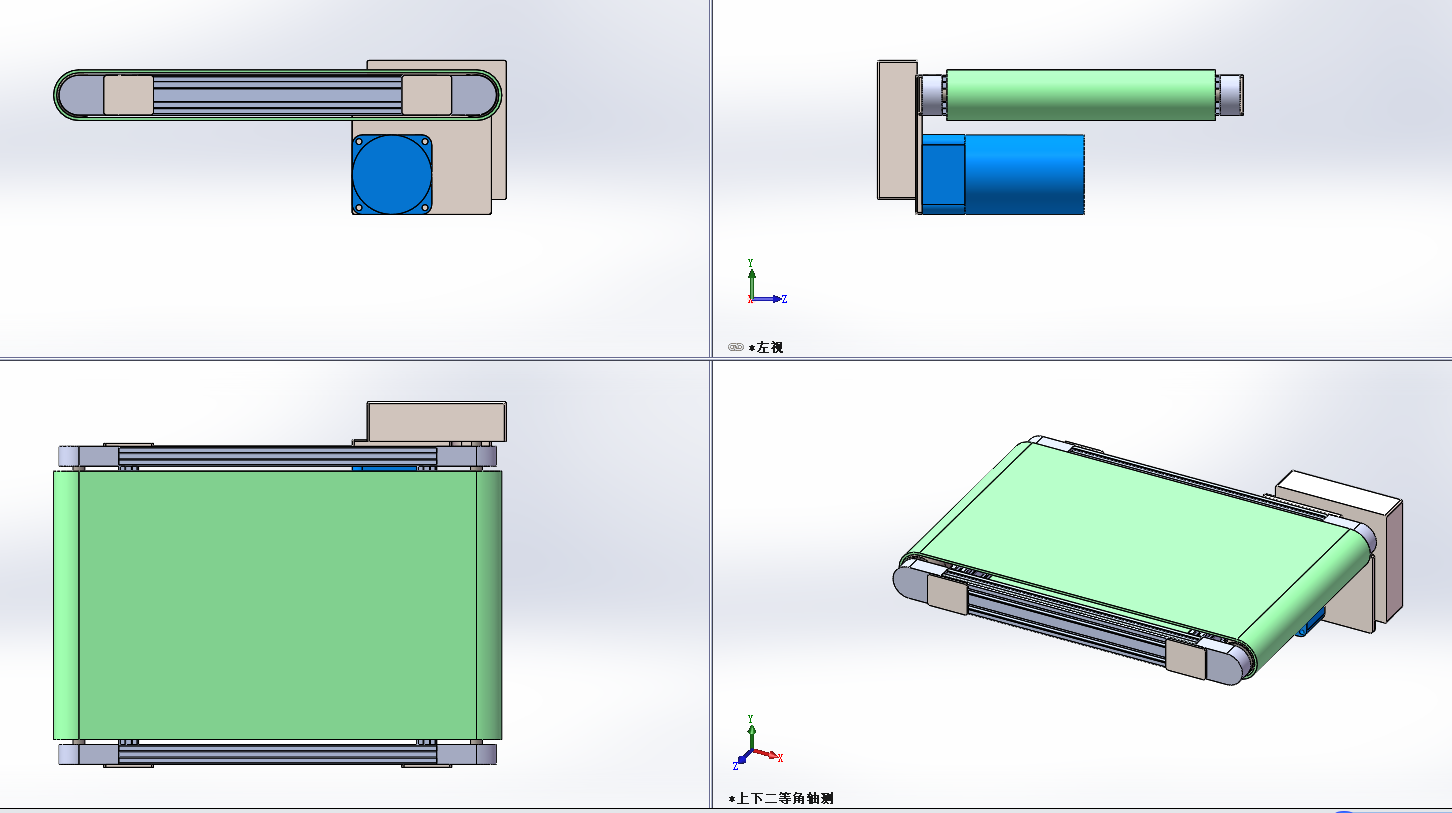Screen dimensions: 1452x813
Task: Select the grey roller end cap in 左视 view
Action: 1230,95
